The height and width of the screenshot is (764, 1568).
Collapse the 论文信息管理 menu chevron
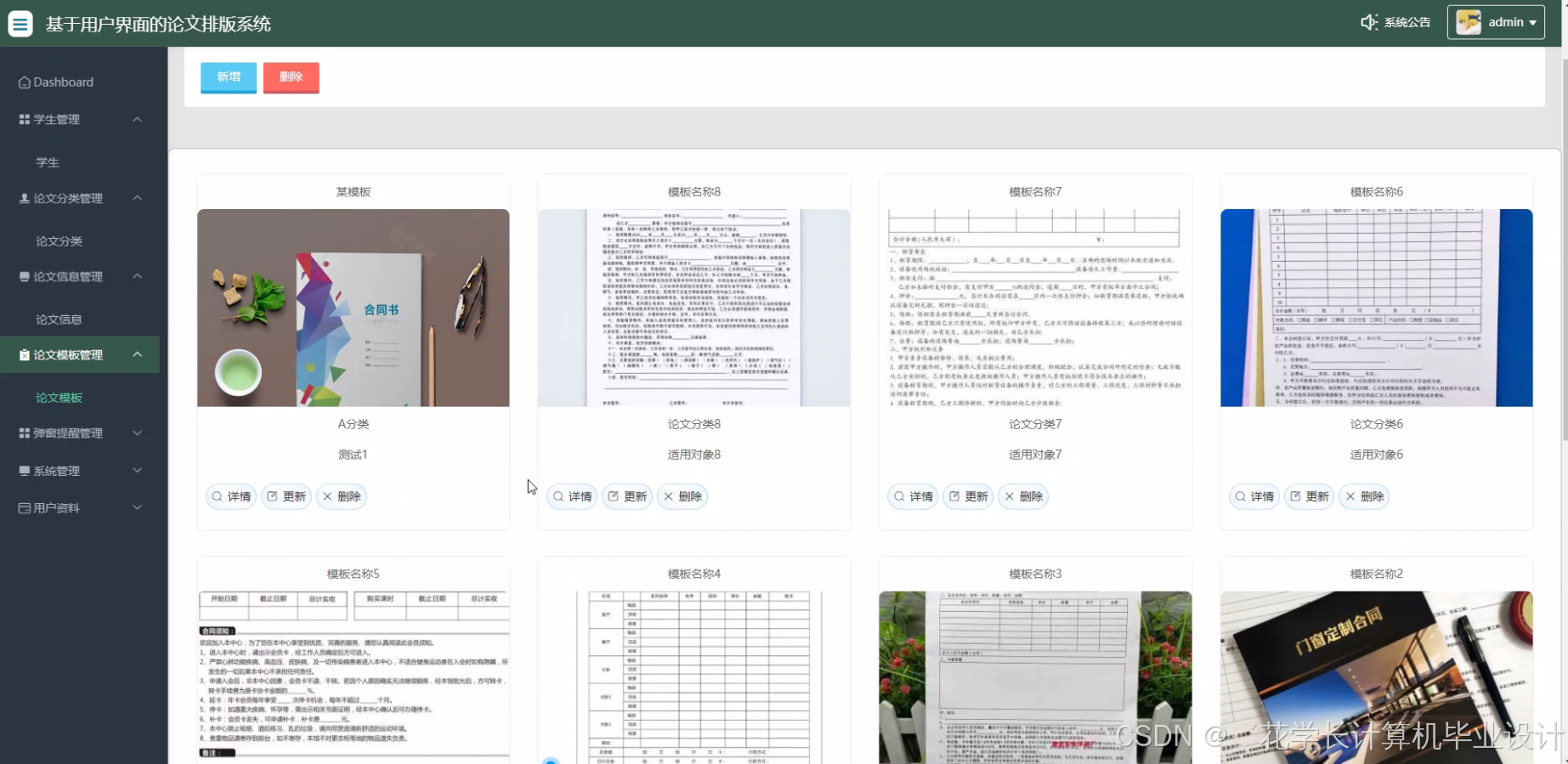click(138, 276)
